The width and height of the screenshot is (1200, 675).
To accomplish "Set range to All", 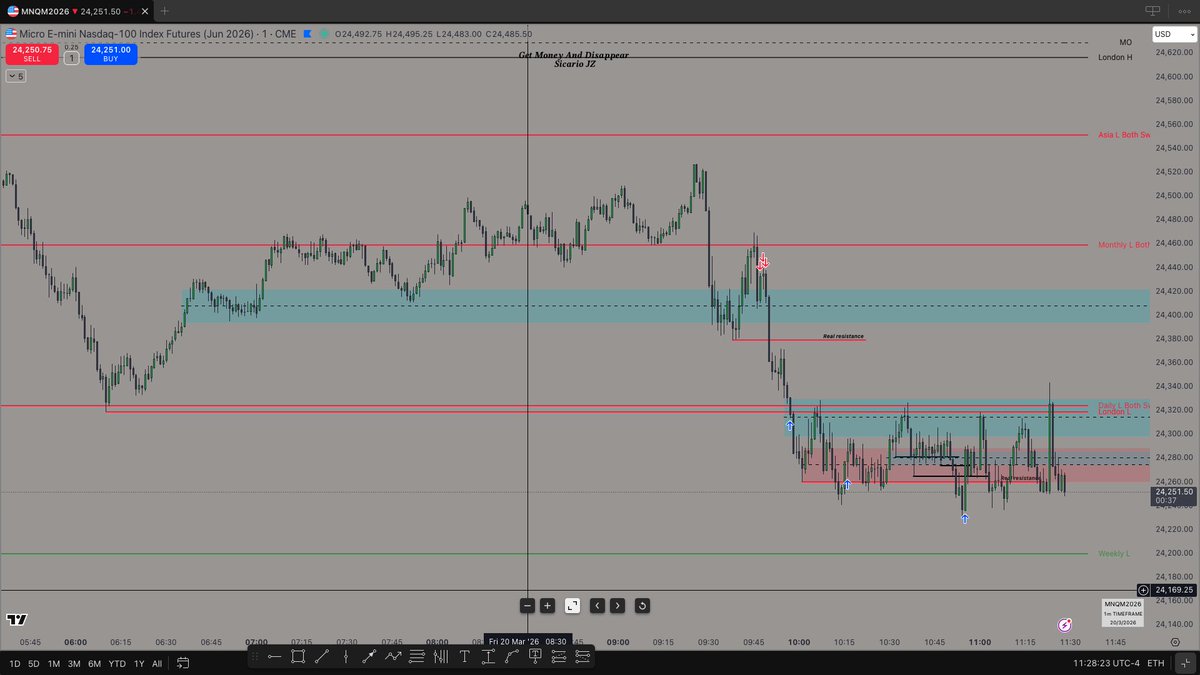I will (x=157, y=663).
